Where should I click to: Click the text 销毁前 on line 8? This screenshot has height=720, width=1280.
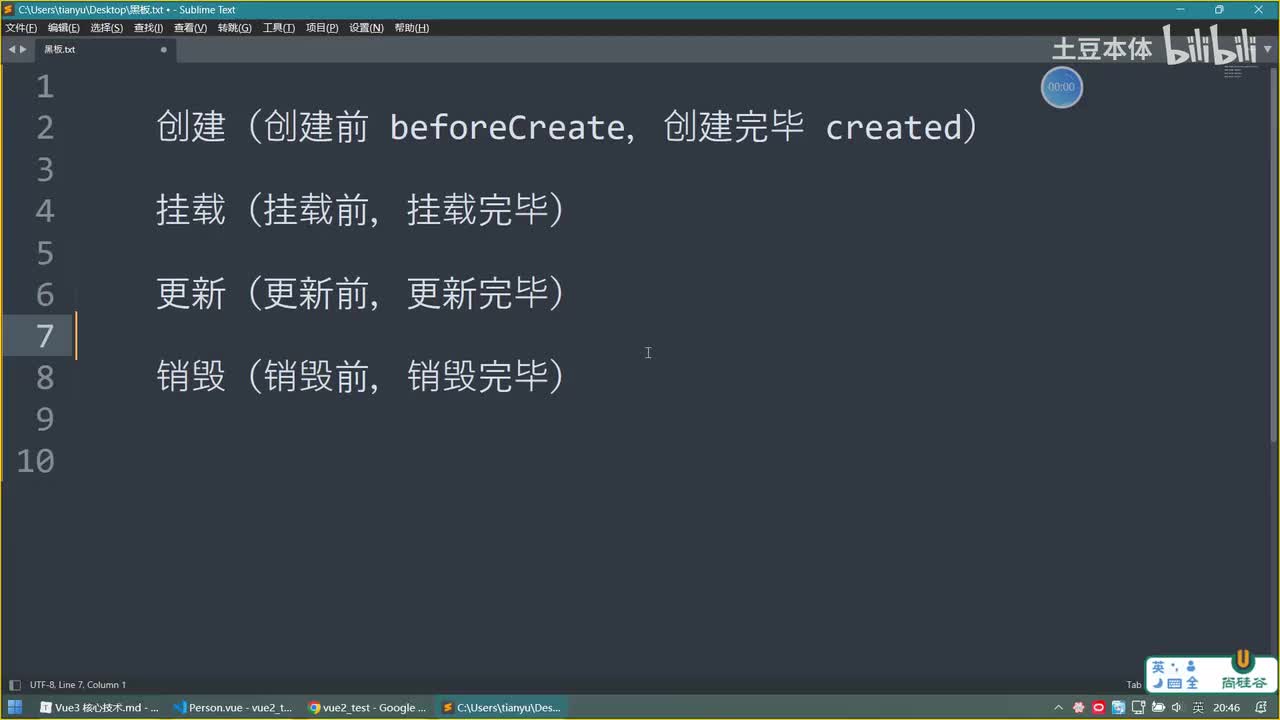[316, 377]
